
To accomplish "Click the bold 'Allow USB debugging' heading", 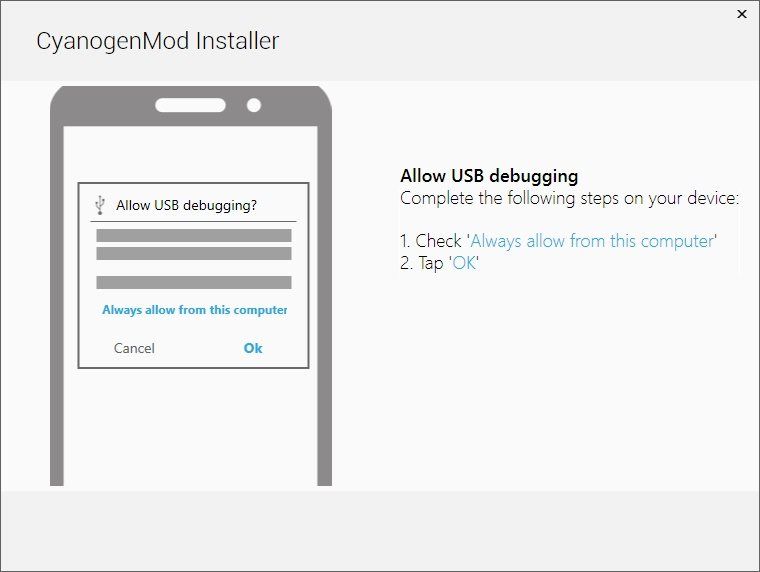I will pyautogui.click(x=489, y=176).
